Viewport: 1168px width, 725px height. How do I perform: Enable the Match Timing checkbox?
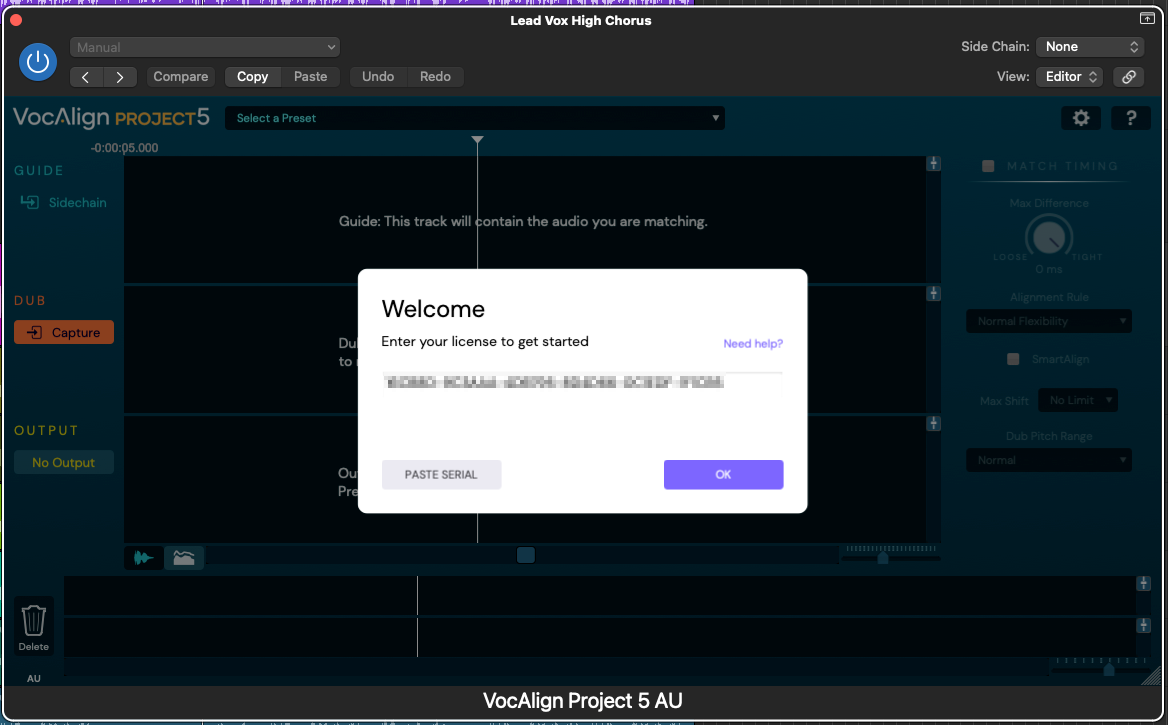988,166
